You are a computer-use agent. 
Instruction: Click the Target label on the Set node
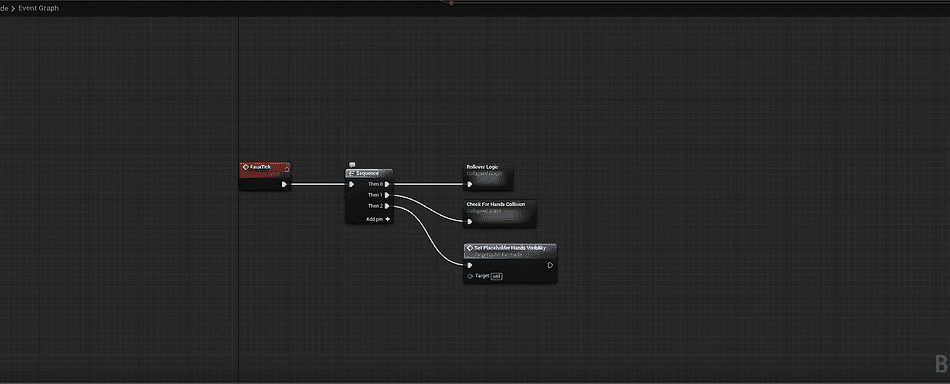[482, 276]
